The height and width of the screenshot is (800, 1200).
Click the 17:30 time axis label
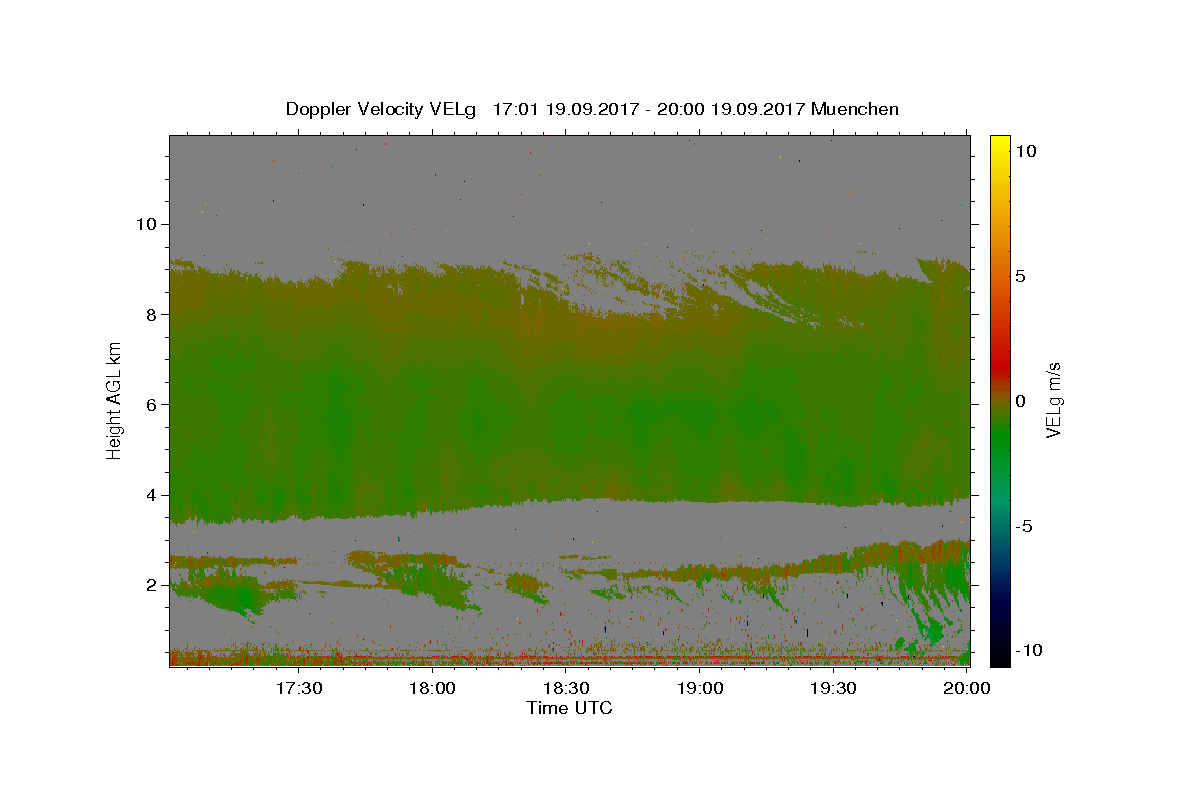298,688
